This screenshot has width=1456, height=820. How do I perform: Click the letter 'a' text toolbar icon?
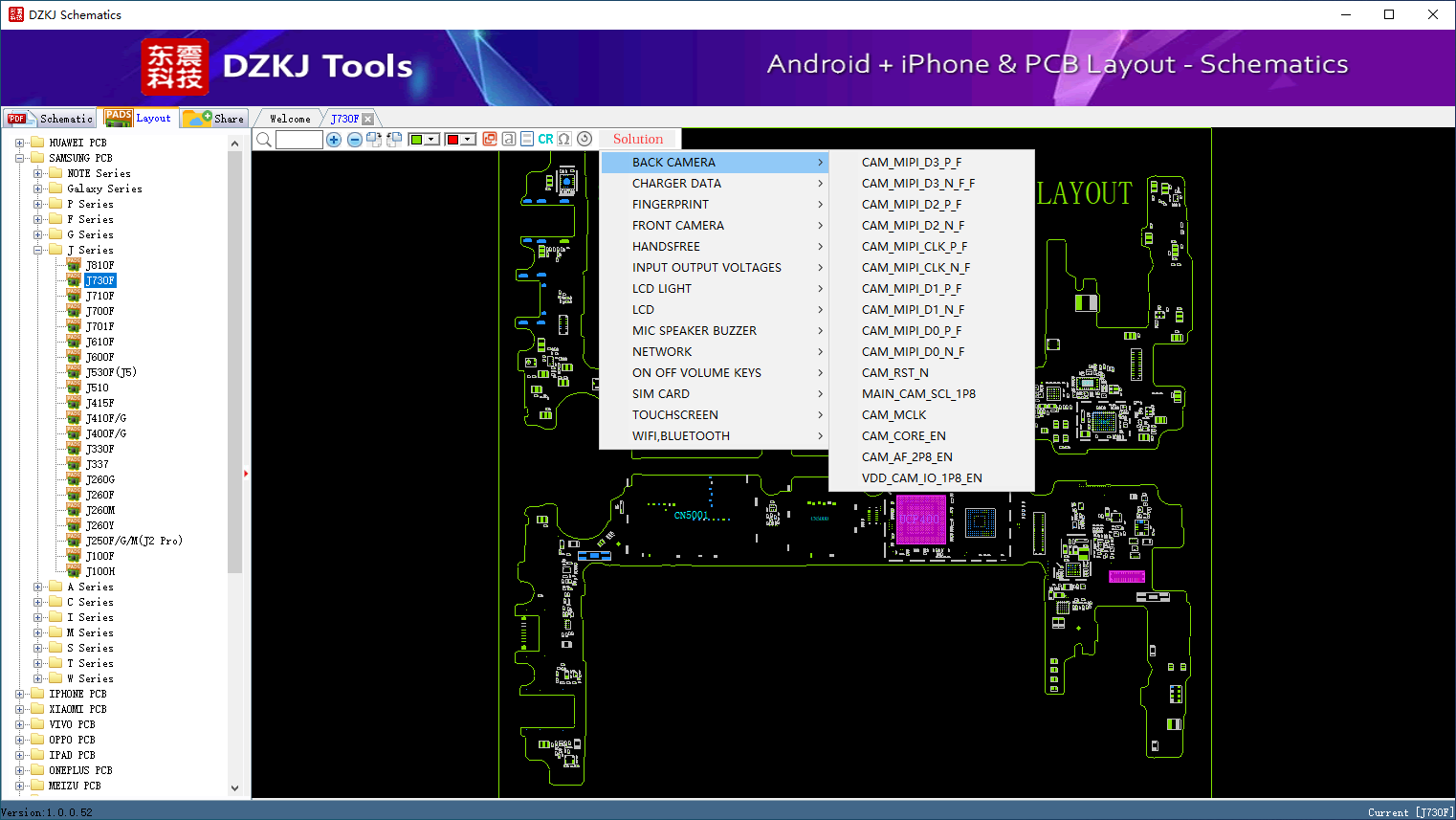pyautogui.click(x=509, y=139)
